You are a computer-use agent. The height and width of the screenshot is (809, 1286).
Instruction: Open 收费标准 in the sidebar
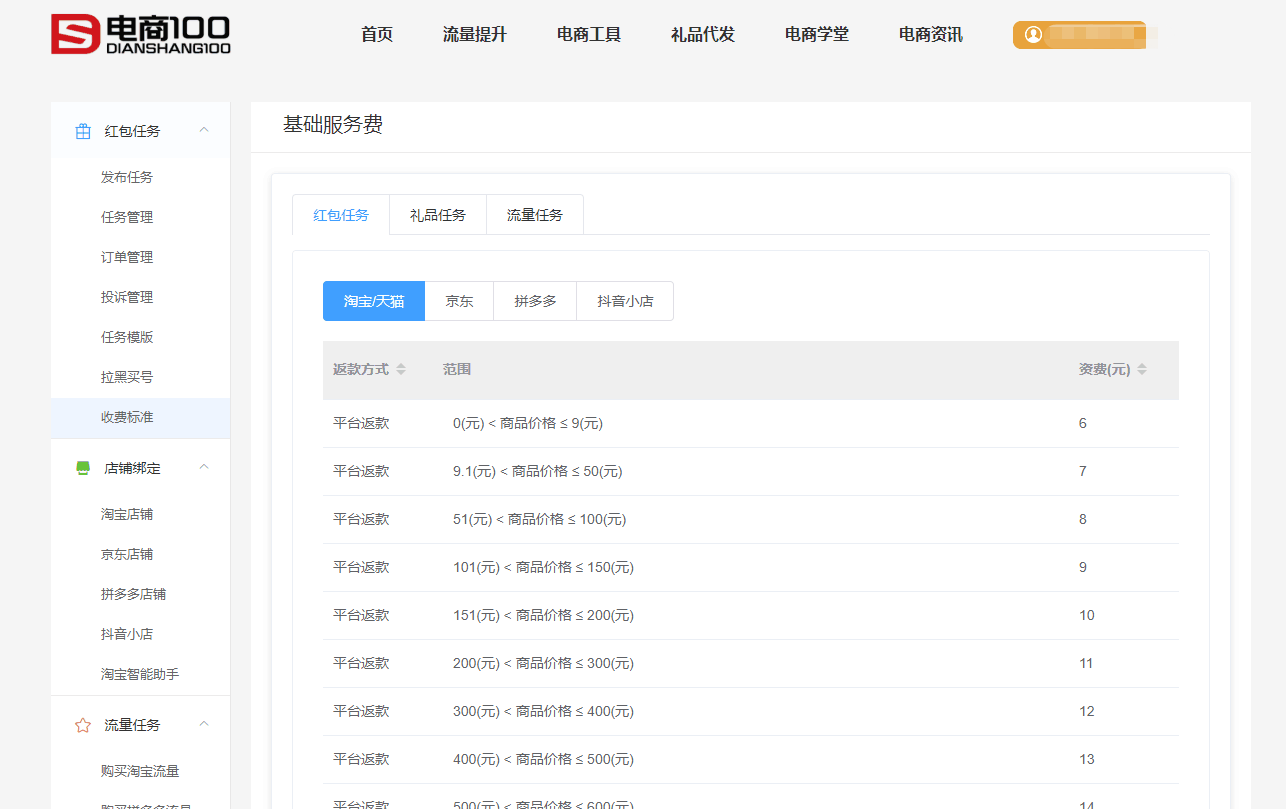tap(140, 417)
